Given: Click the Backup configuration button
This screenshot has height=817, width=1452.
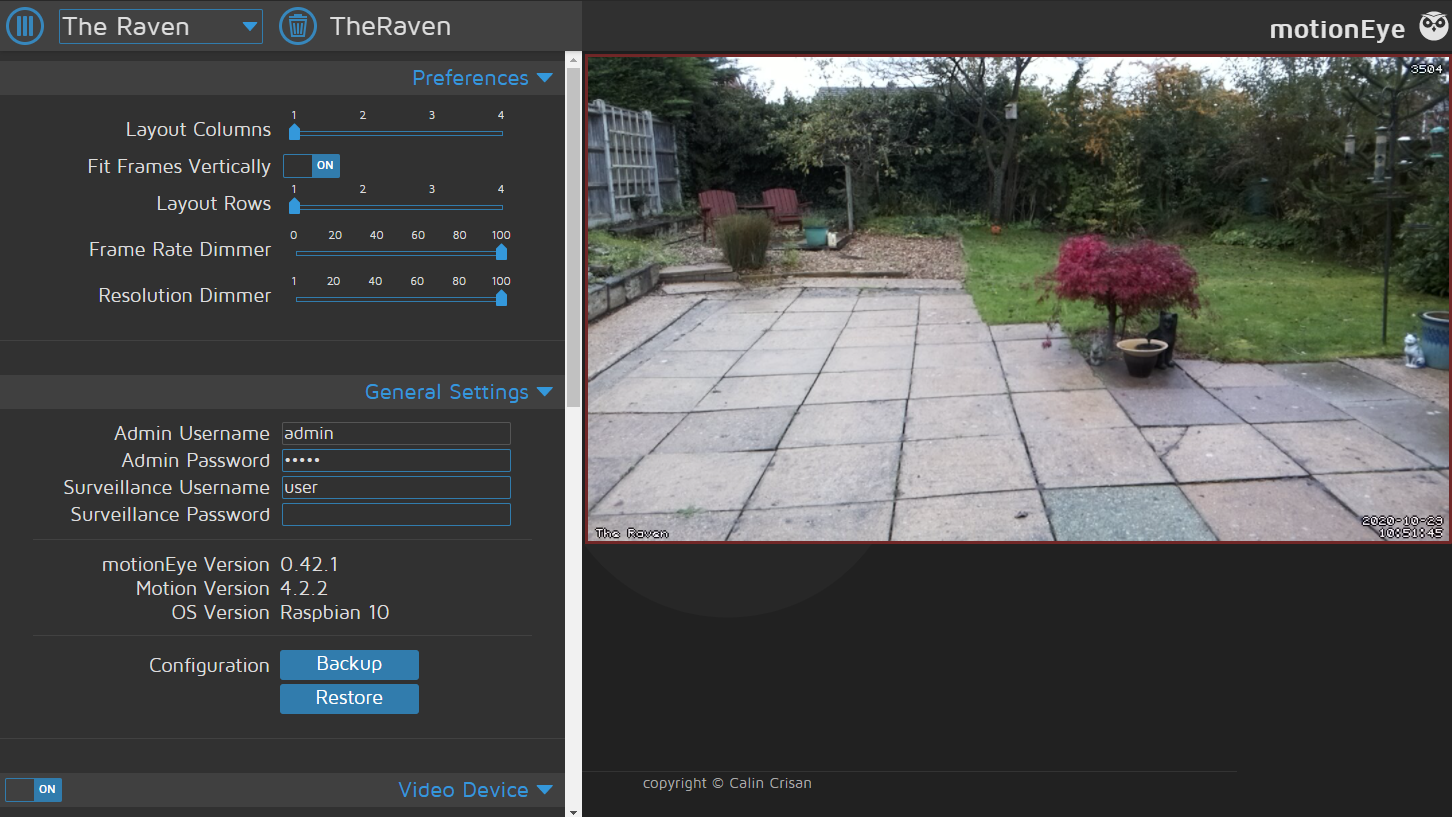Looking at the screenshot, I should coord(349,664).
